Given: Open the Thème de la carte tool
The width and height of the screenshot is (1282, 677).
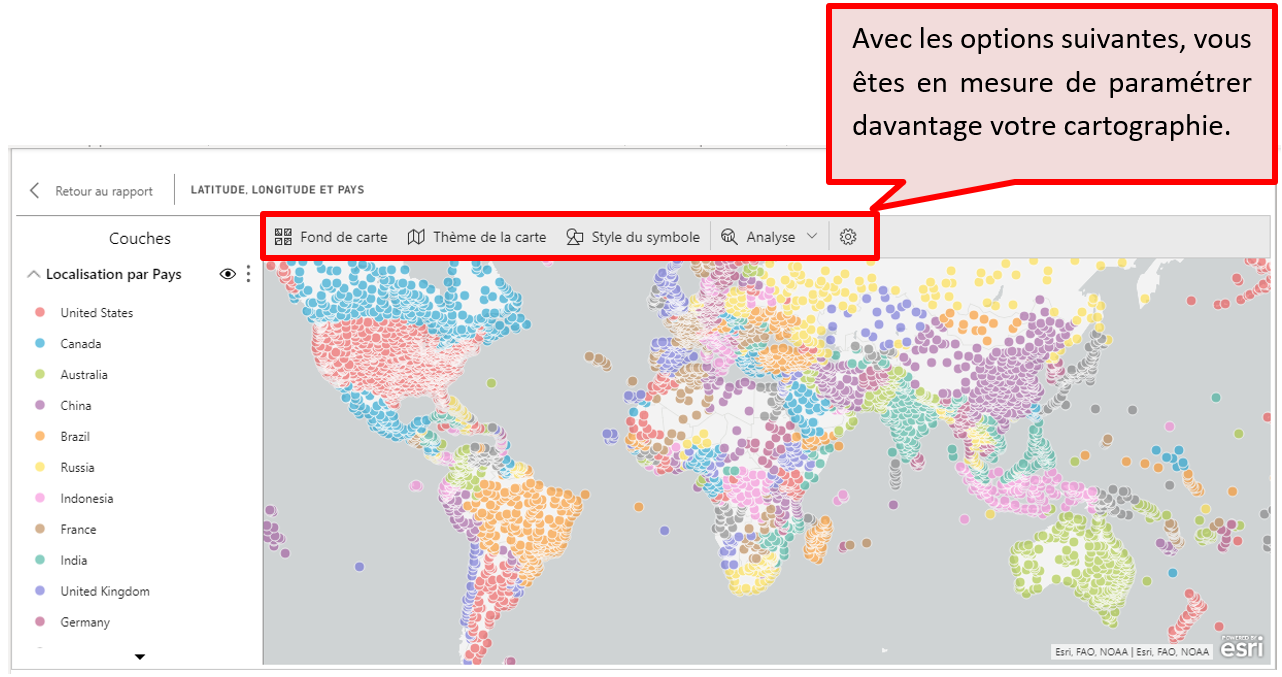Looking at the screenshot, I should [418, 237].
